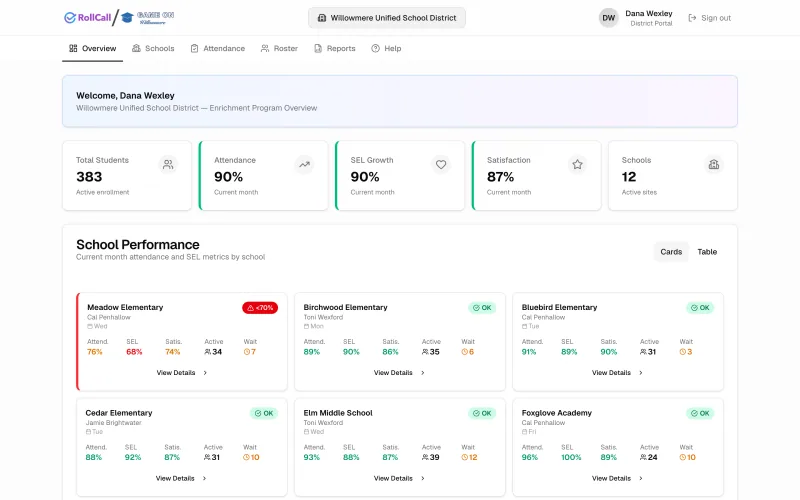
Task: Click the Game On graduation cap logo
Action: [x=148, y=18]
